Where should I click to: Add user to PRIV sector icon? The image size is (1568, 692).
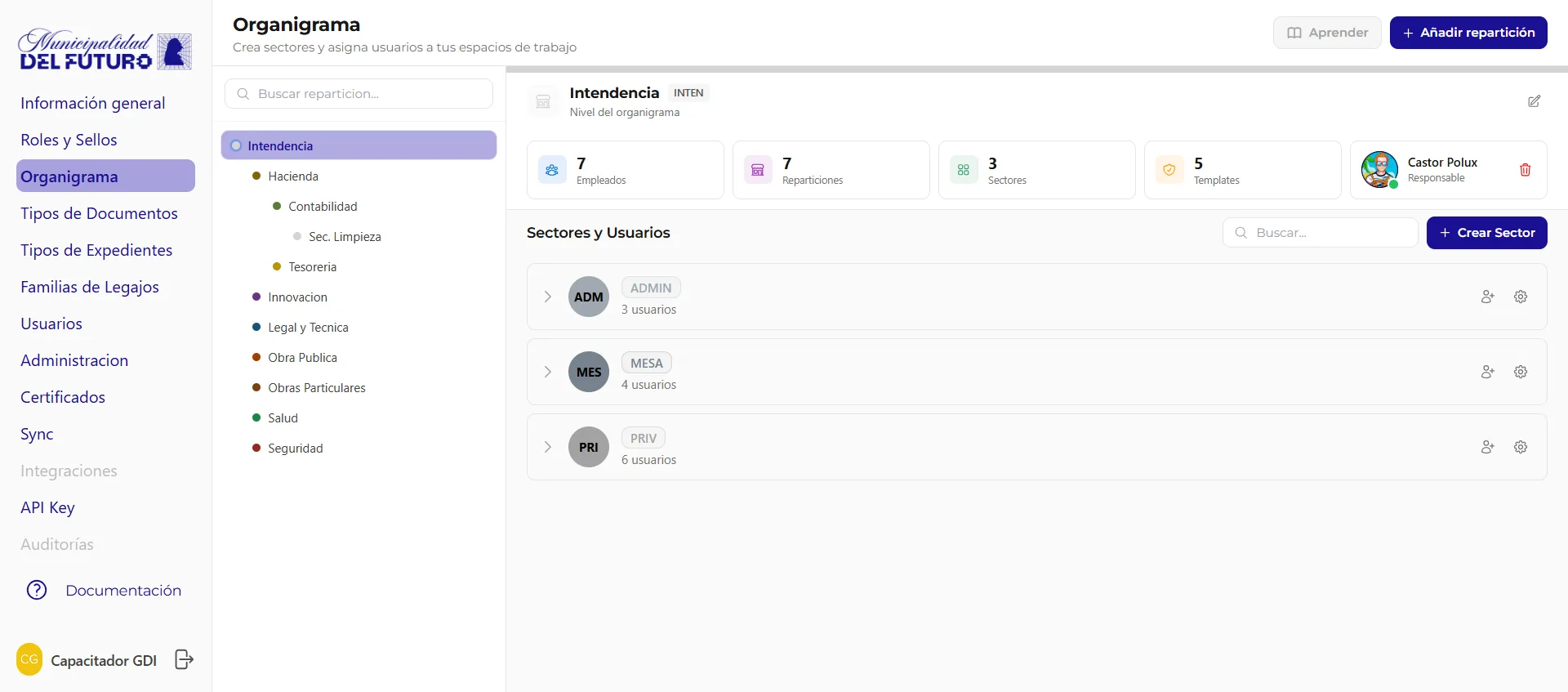click(1487, 447)
